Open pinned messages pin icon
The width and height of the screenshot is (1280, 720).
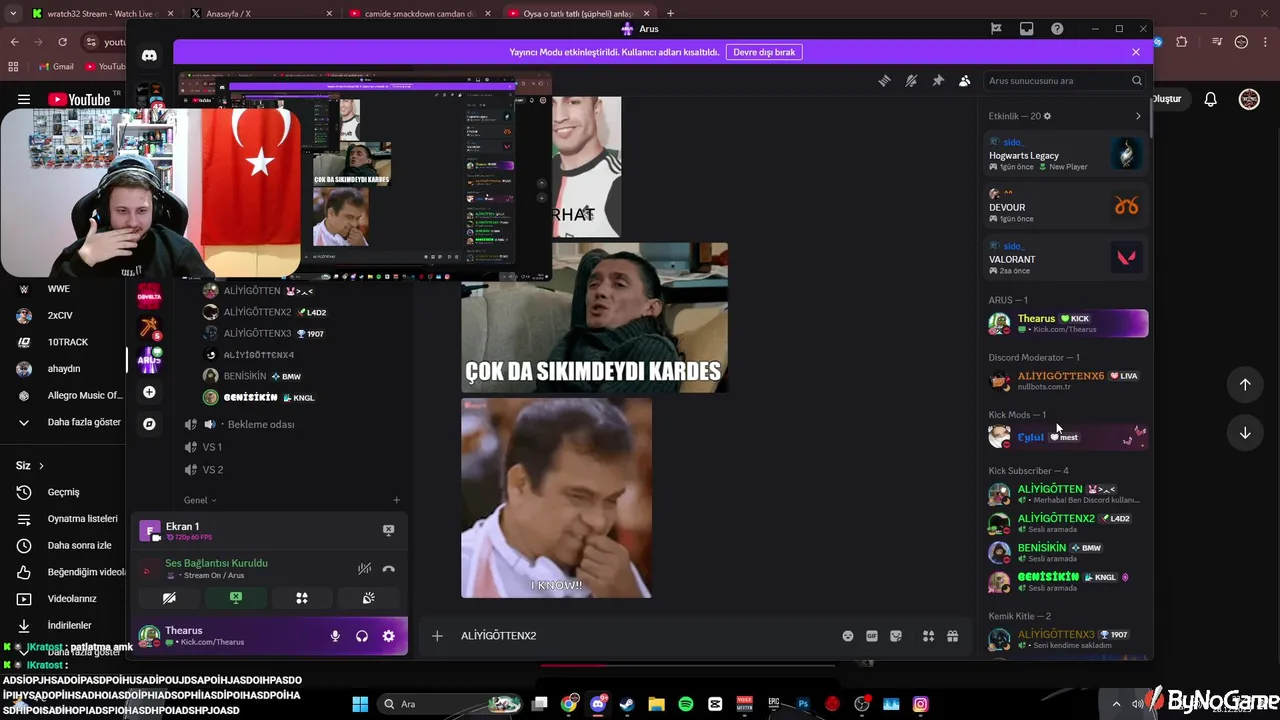click(938, 81)
